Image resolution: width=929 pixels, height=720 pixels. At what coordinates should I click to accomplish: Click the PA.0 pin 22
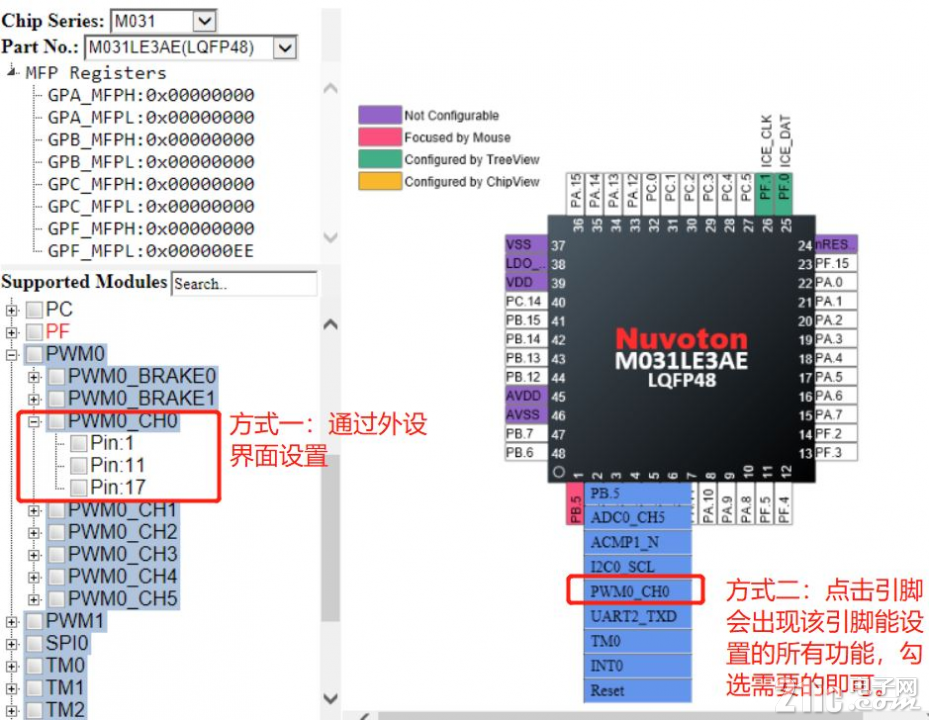pyautogui.click(x=835, y=283)
